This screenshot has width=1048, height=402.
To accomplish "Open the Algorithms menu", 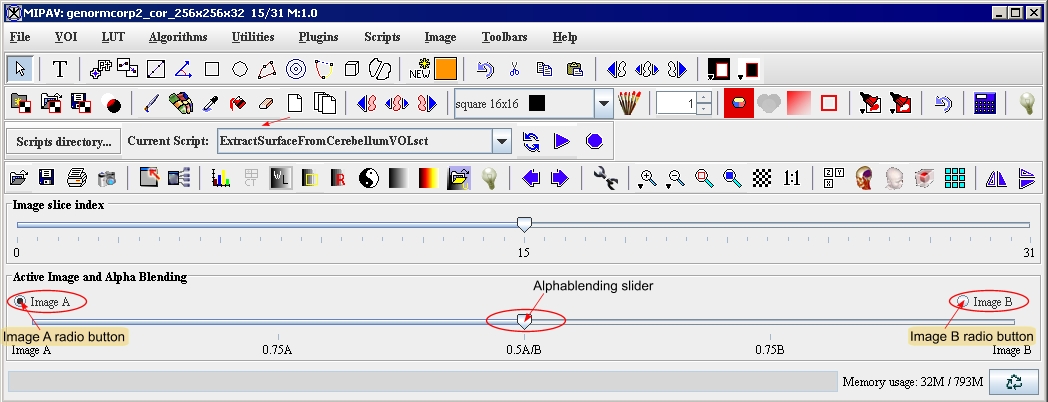I will [177, 37].
